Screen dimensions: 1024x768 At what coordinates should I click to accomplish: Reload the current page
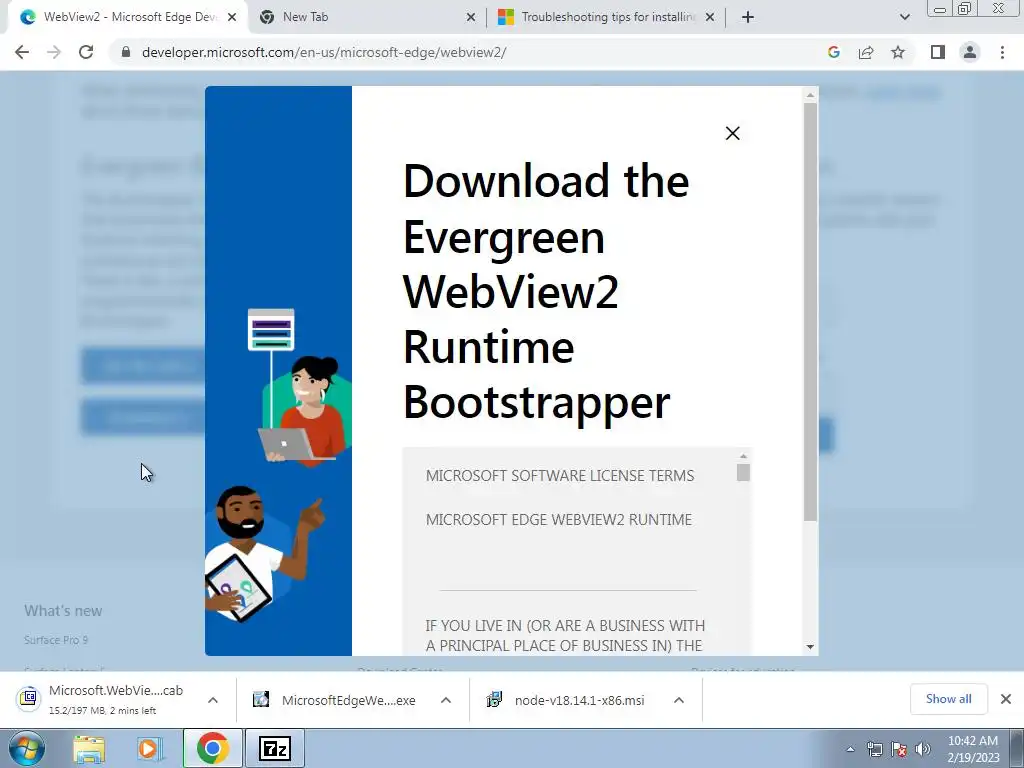86,52
